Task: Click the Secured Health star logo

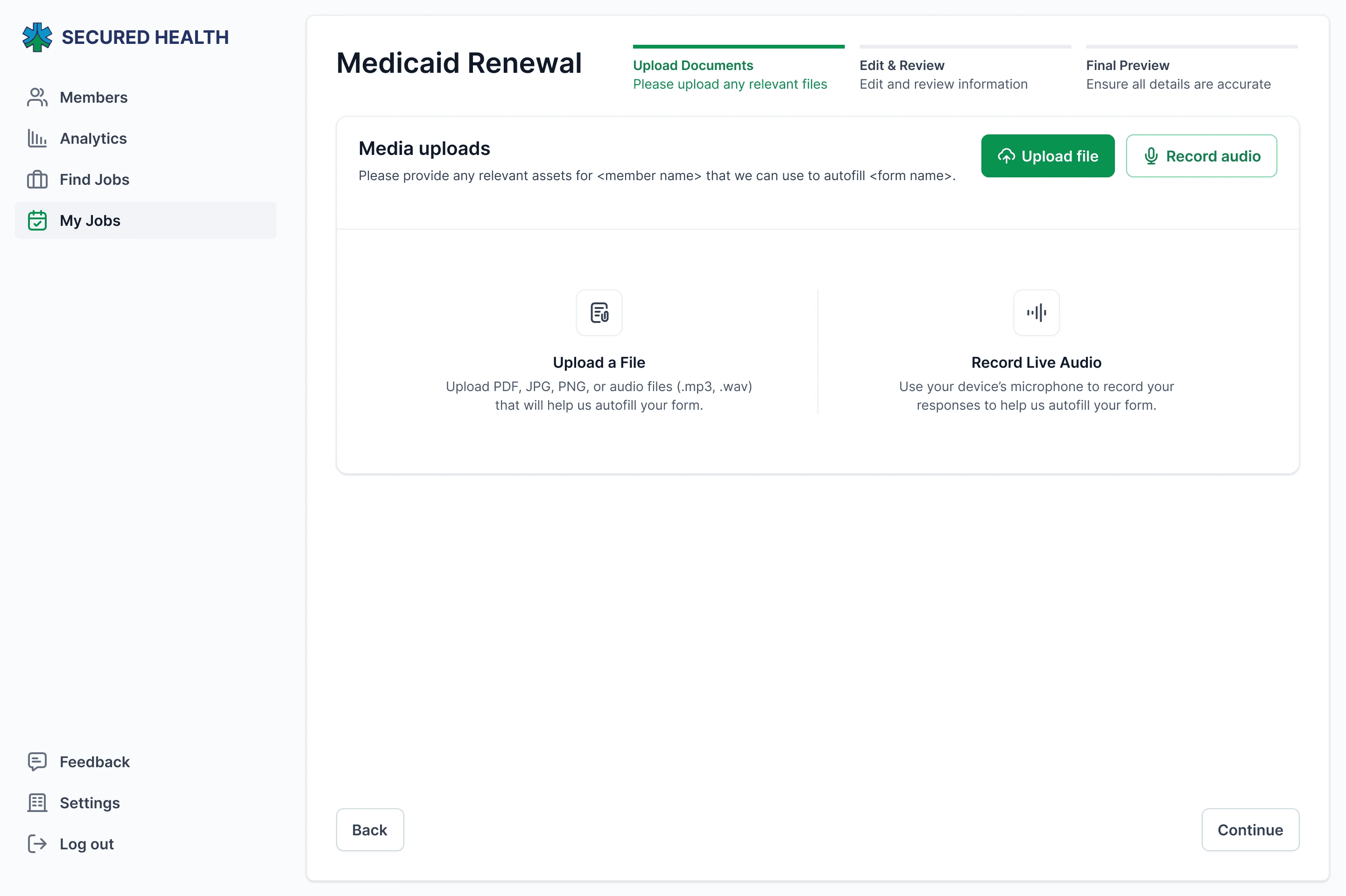Action: 37,37
